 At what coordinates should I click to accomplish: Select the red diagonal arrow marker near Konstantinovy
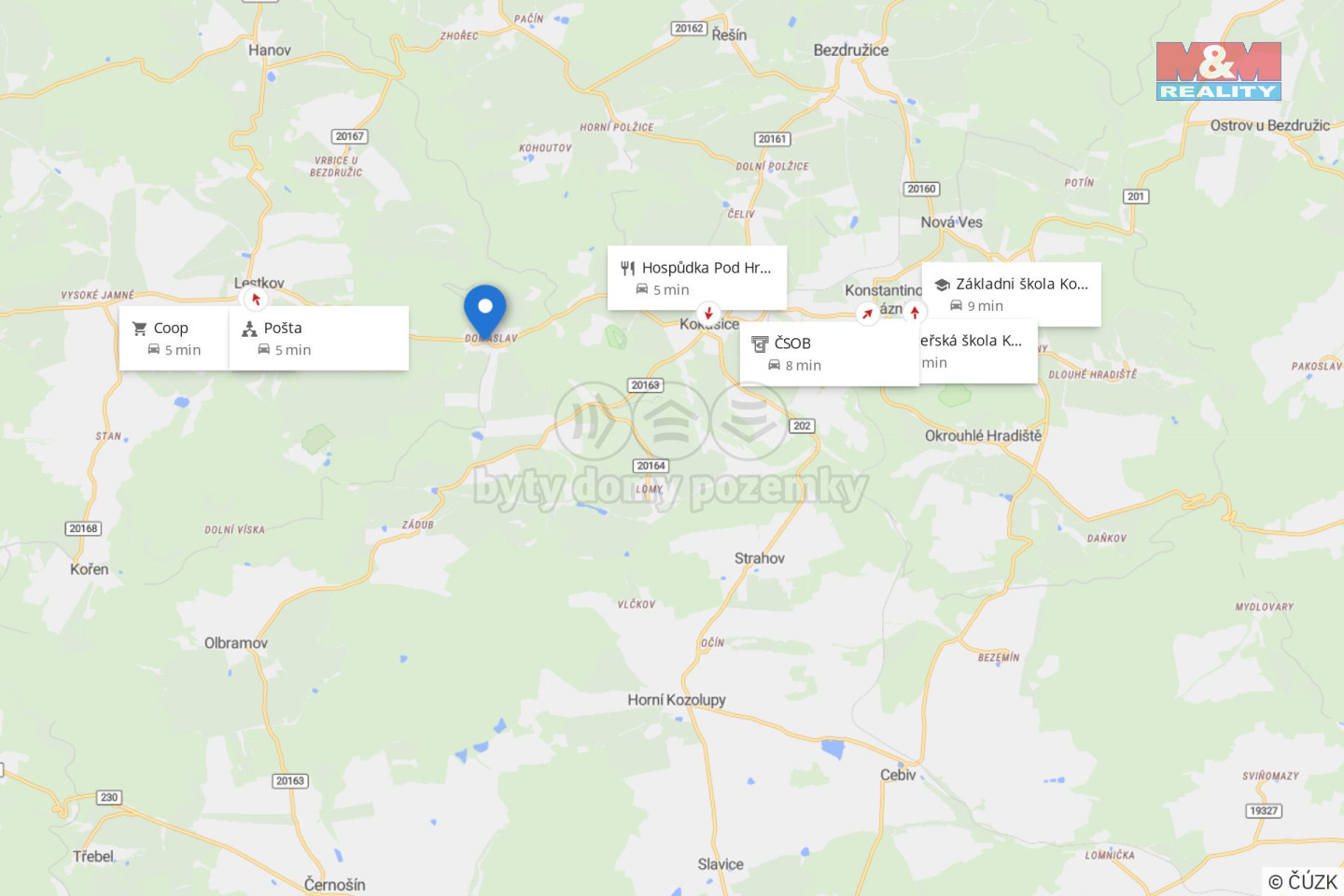[868, 314]
